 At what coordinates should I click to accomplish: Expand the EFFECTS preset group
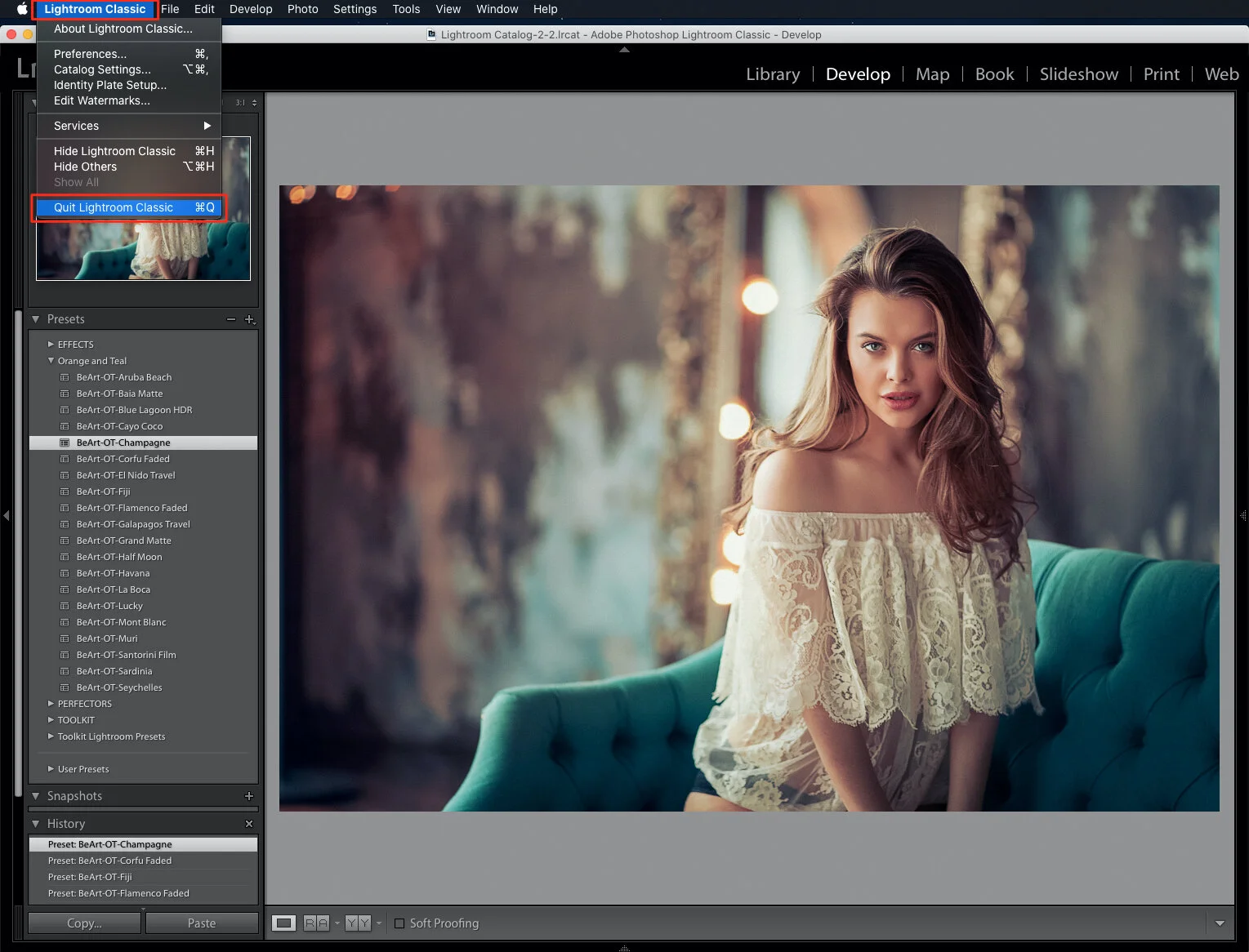click(x=51, y=344)
